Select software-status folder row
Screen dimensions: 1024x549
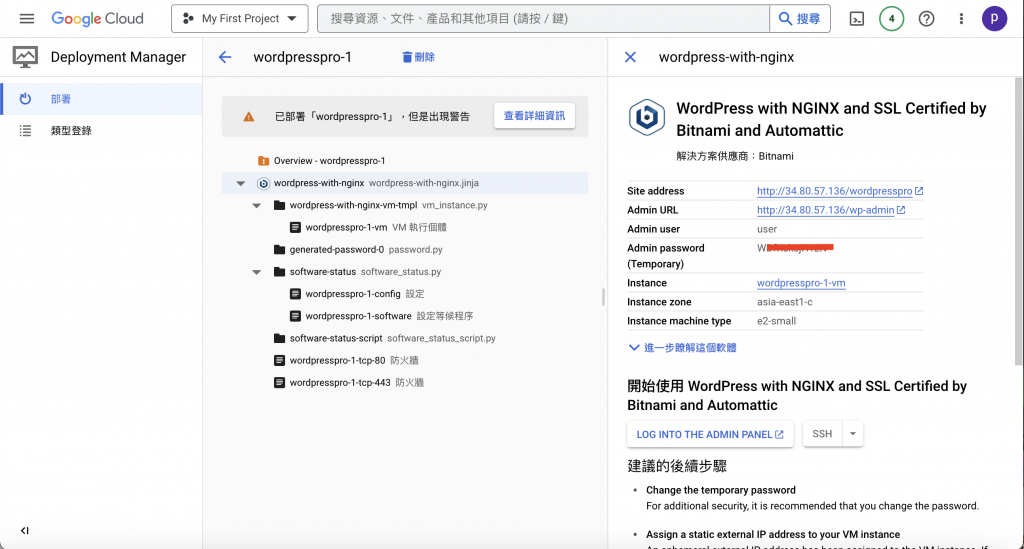pos(405,272)
